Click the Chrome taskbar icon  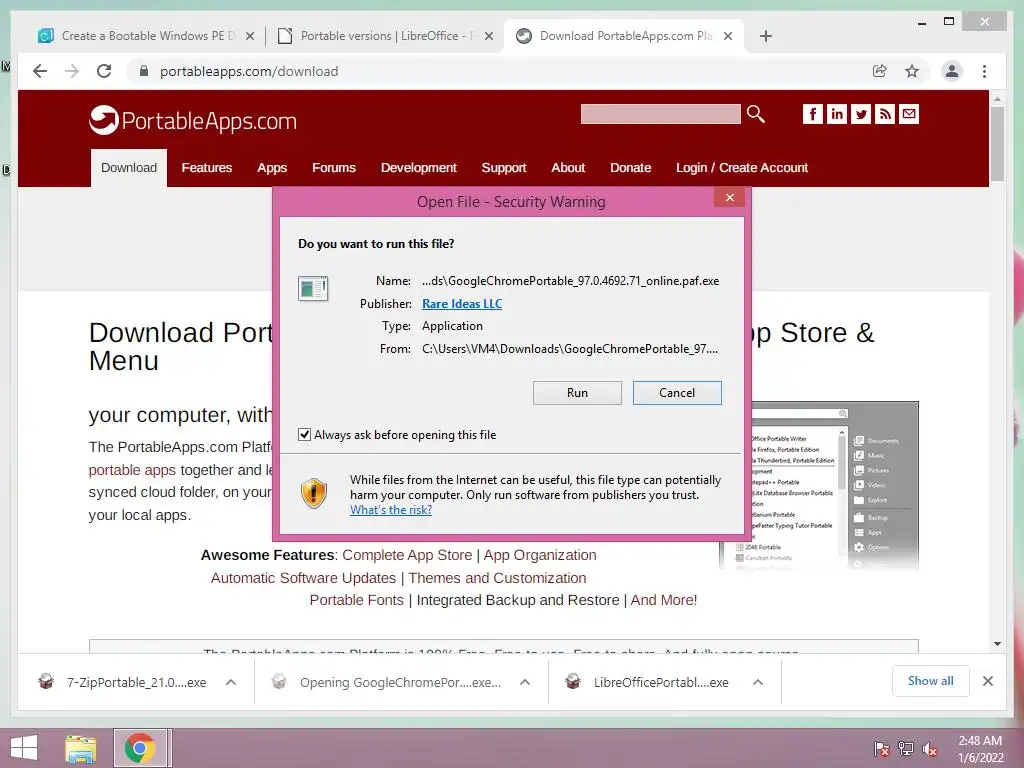(140, 748)
